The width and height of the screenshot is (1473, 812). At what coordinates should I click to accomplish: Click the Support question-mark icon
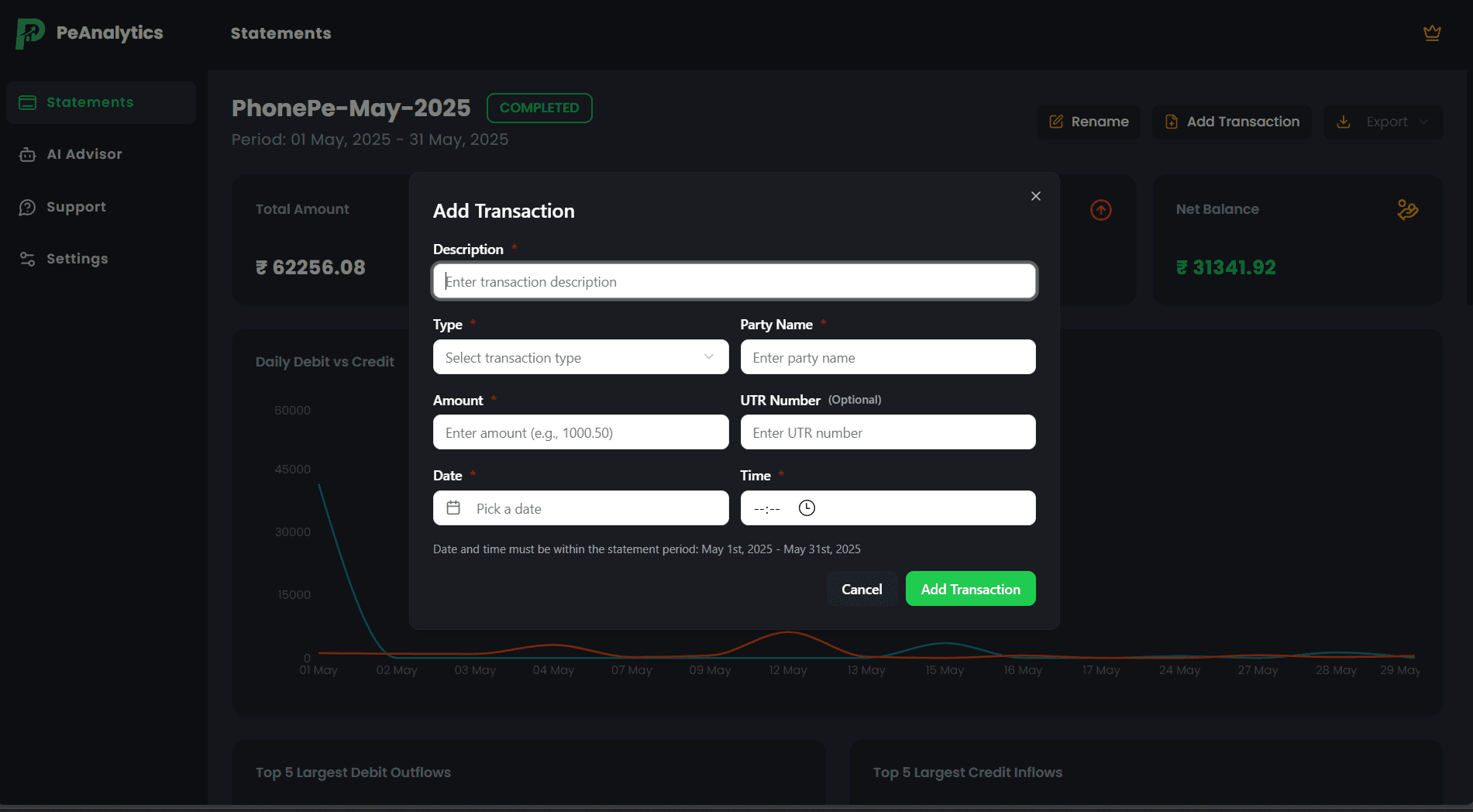coord(28,207)
